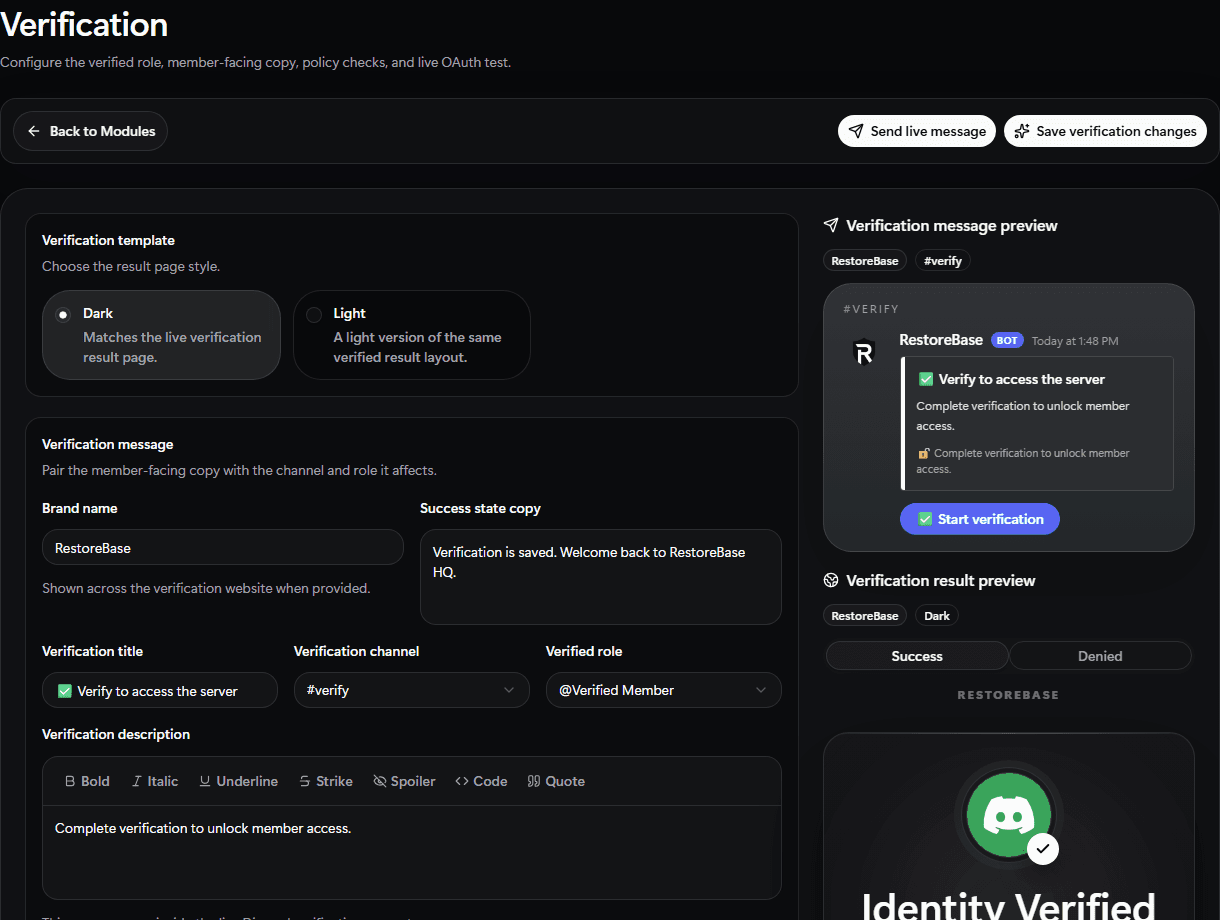
Task: Select the Light template radio button
Action: (x=314, y=314)
